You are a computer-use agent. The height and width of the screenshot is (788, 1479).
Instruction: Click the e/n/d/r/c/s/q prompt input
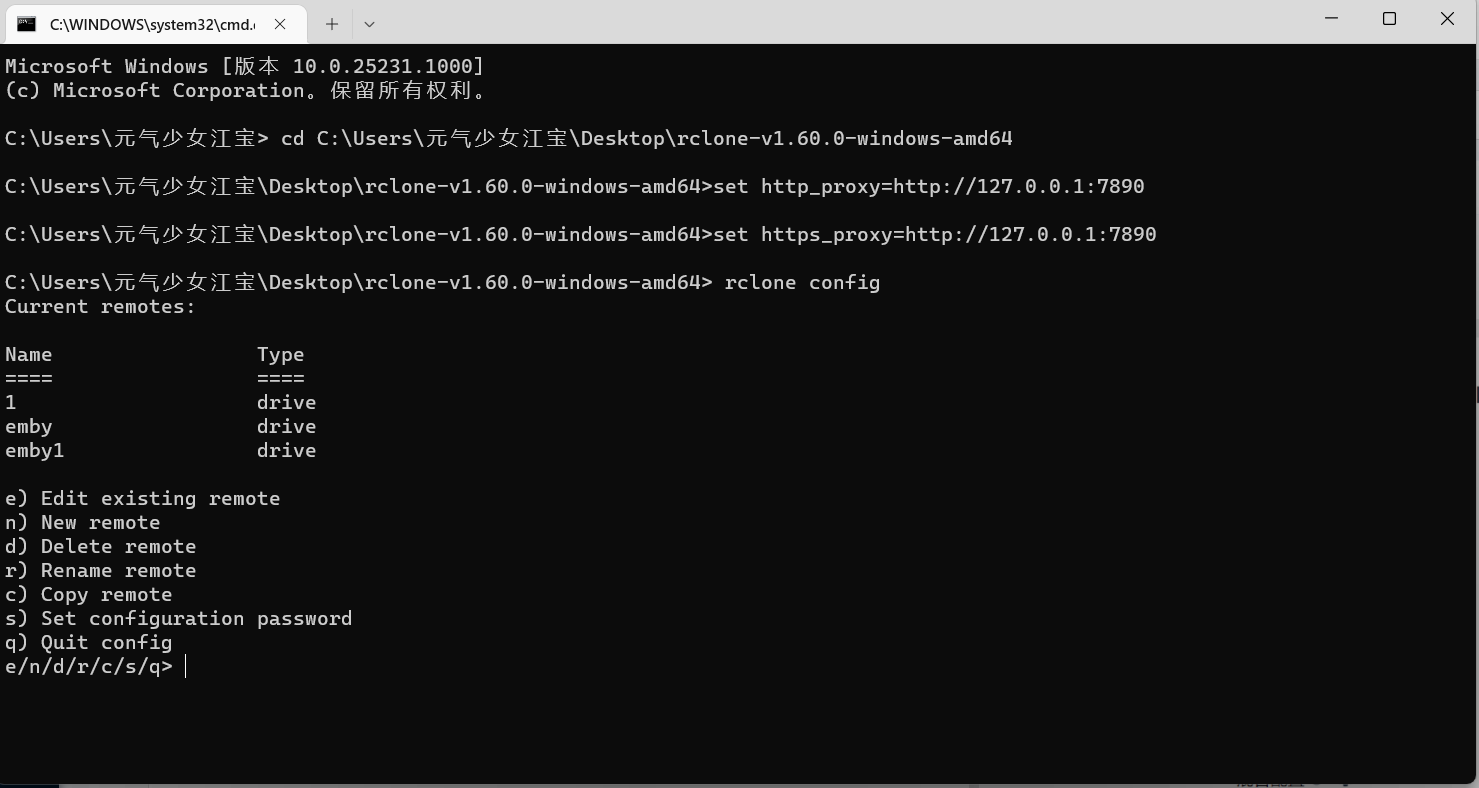click(x=186, y=667)
